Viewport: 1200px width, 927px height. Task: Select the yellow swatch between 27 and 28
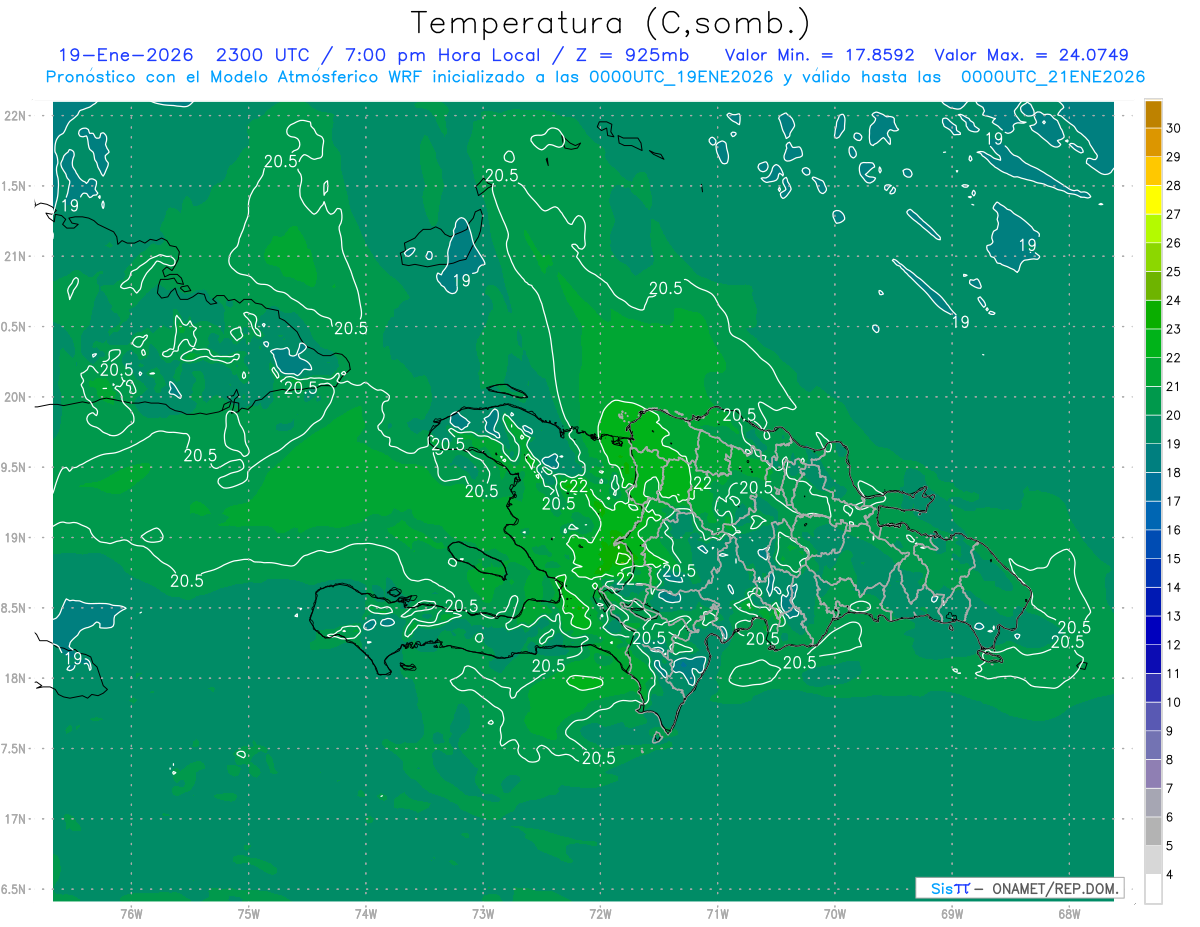[x=1153, y=200]
